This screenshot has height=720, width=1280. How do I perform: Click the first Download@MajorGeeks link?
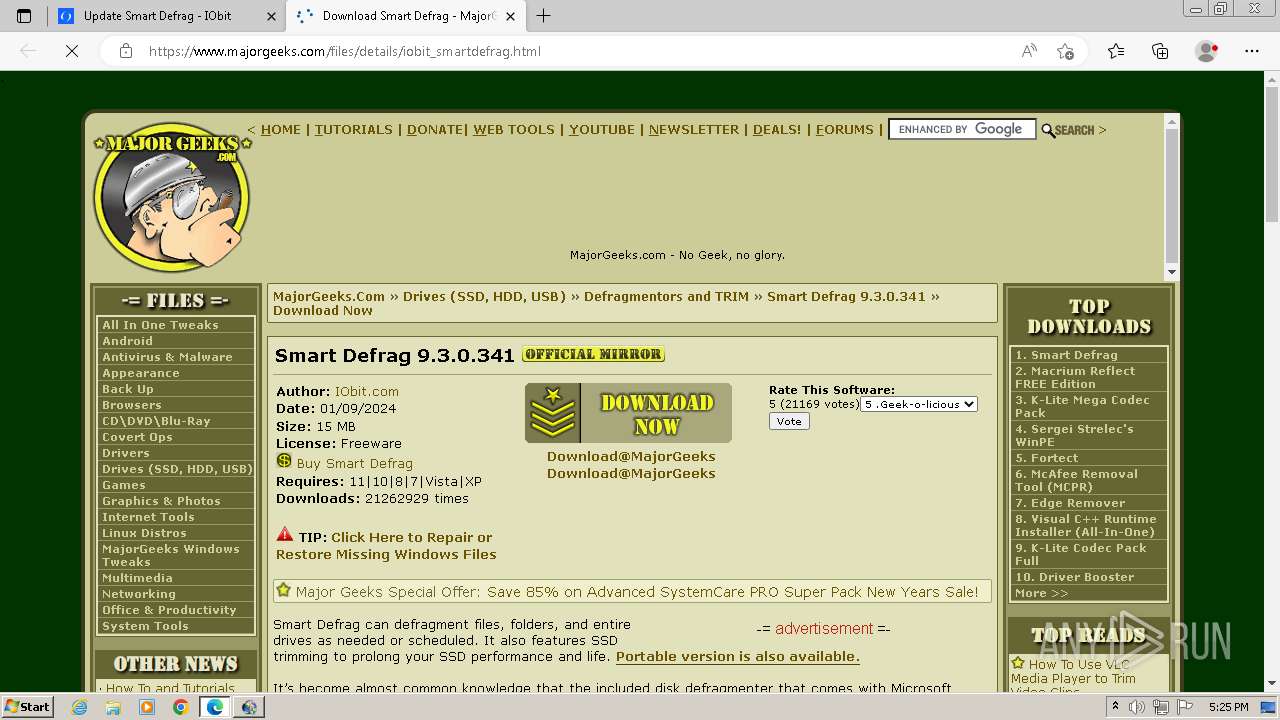[631, 457]
